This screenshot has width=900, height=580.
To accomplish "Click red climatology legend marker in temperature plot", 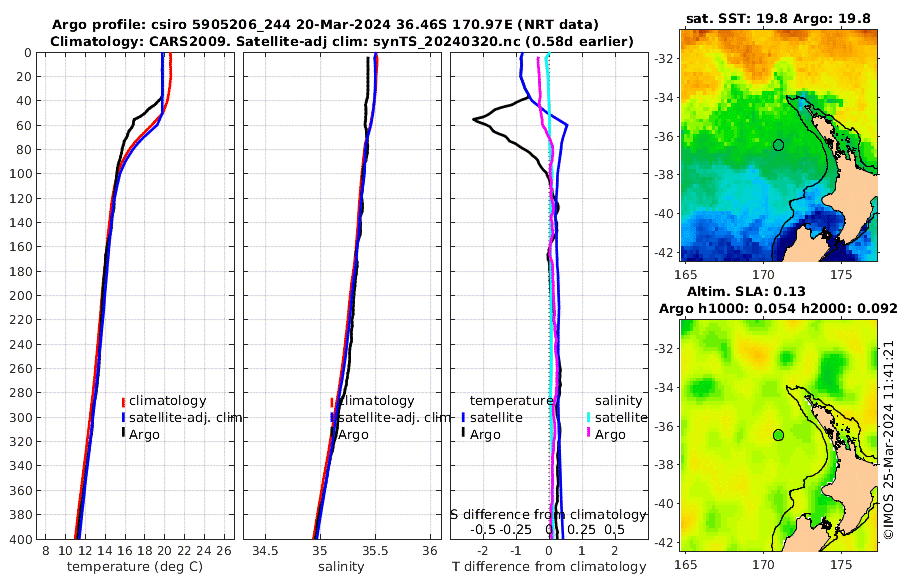I will pyautogui.click(x=123, y=401).
